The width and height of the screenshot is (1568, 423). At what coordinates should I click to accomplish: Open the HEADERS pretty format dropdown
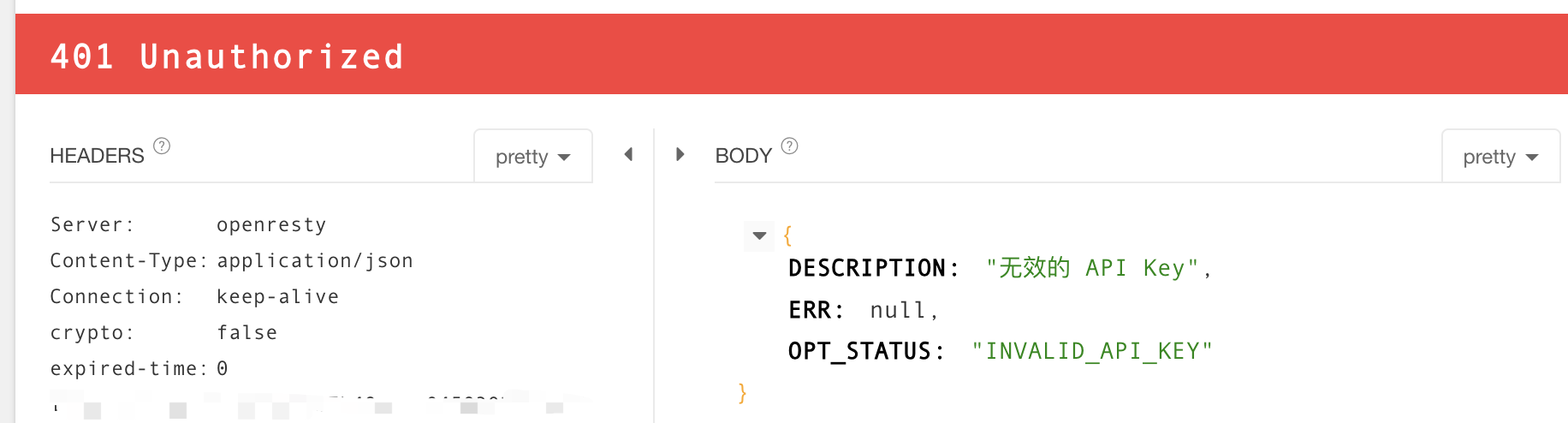(x=532, y=157)
